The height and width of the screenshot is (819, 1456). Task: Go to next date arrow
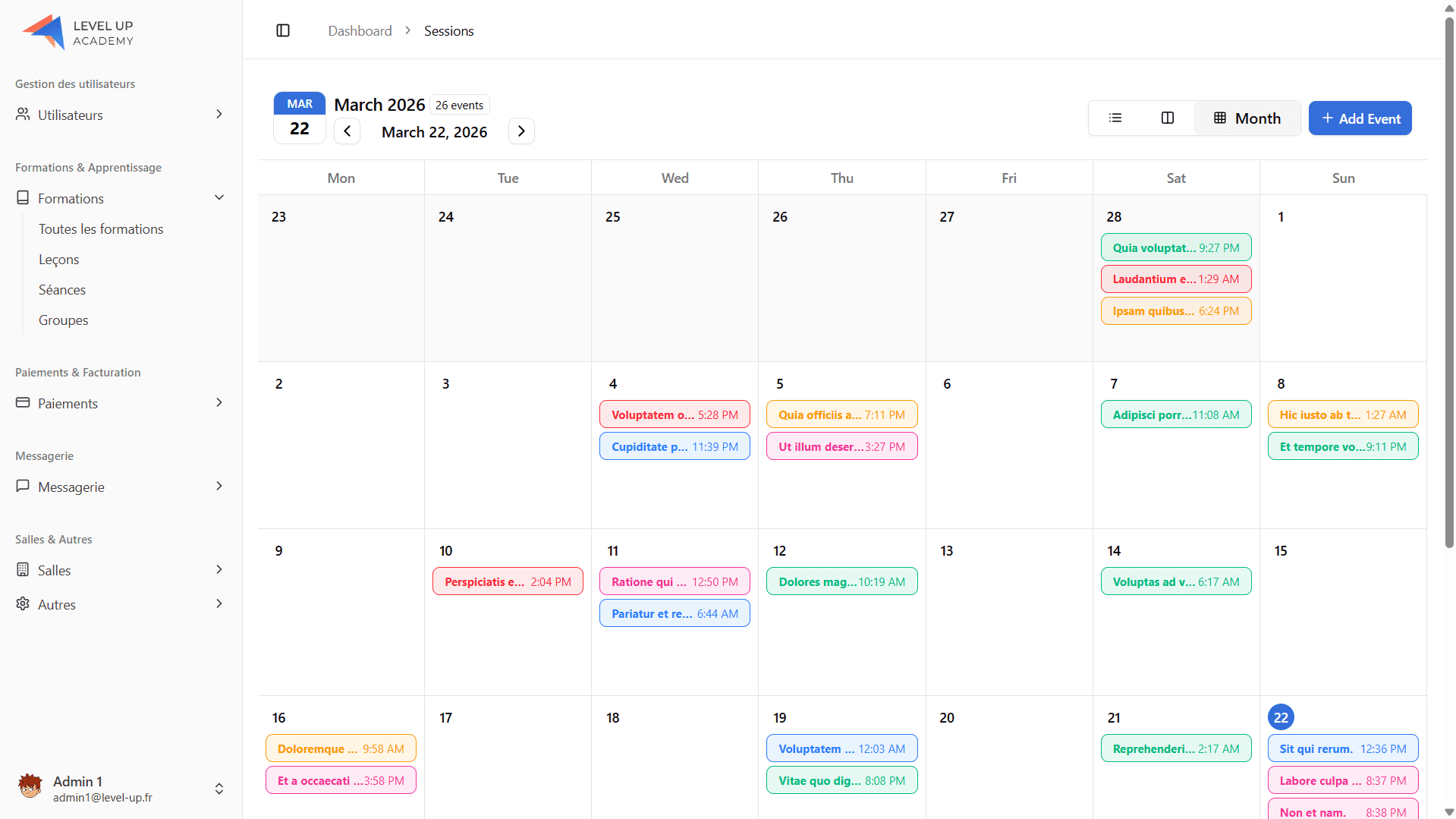pos(521,131)
